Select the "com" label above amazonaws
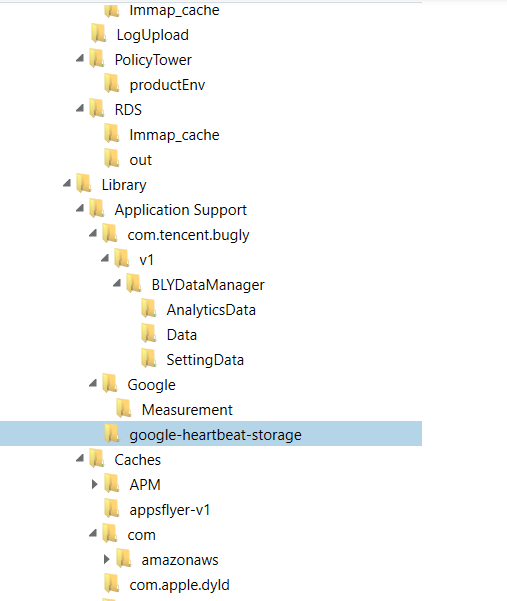Image resolution: width=507 pixels, height=601 pixels. [141, 535]
